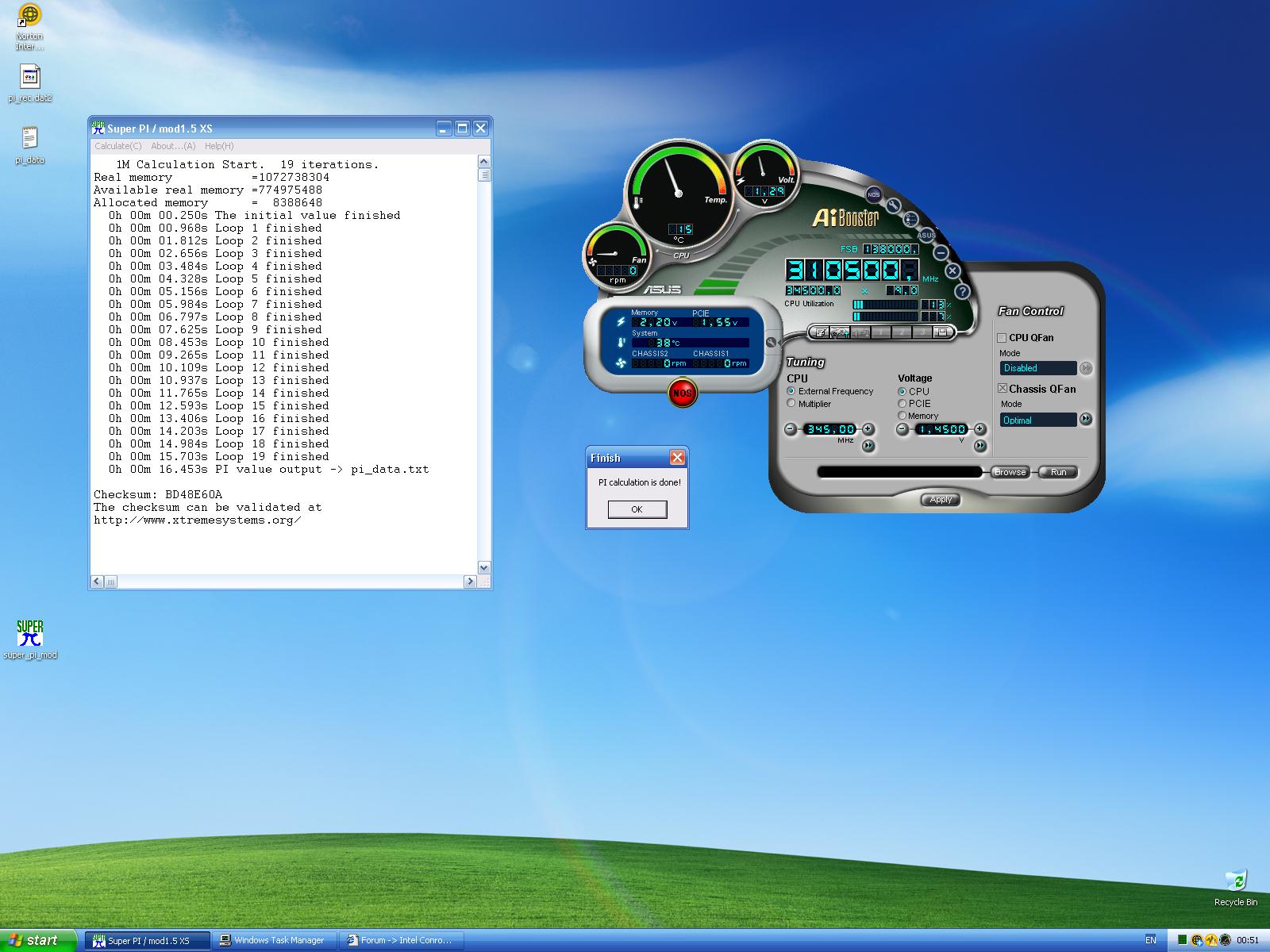
Task: Click the vertical scrollbar thumb in Super PI
Action: point(484,175)
